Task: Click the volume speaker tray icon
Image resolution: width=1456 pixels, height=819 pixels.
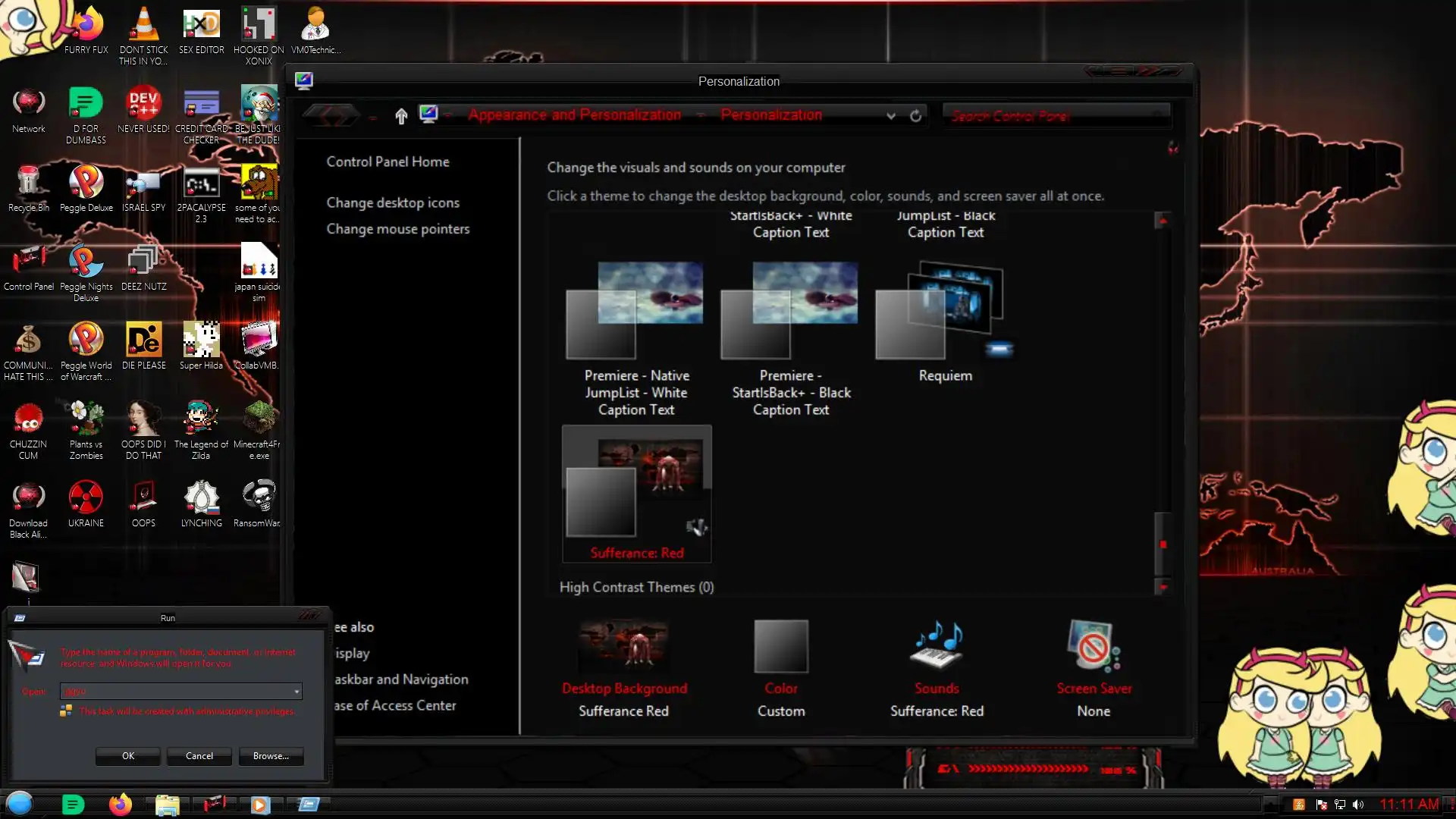Action: [x=1358, y=805]
